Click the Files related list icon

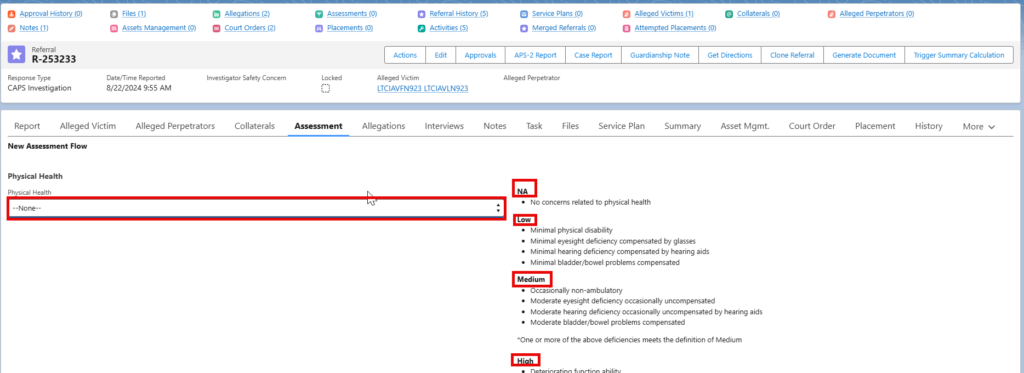pos(114,14)
